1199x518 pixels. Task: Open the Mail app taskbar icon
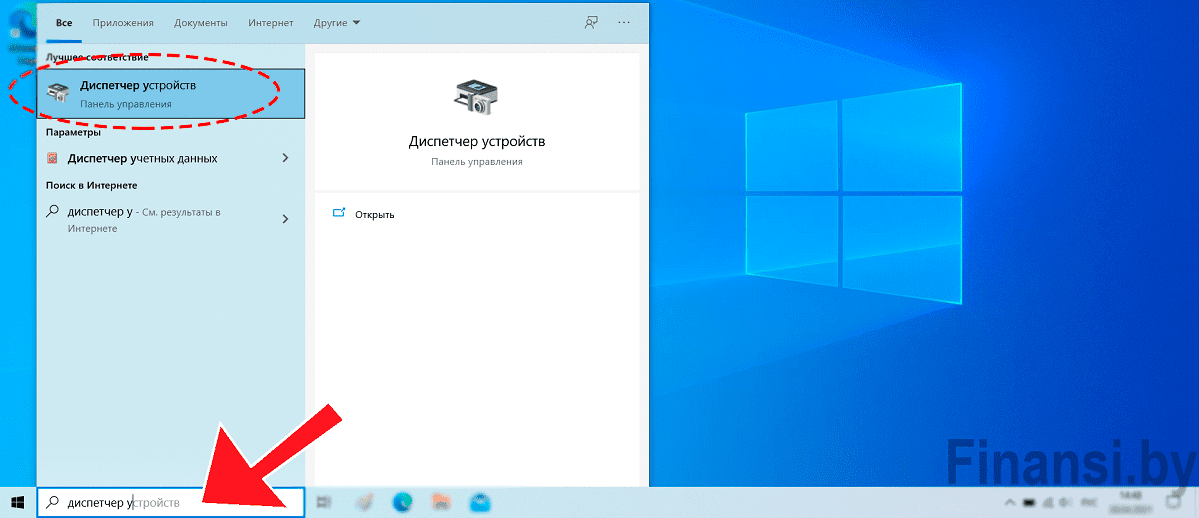pyautogui.click(x=479, y=502)
